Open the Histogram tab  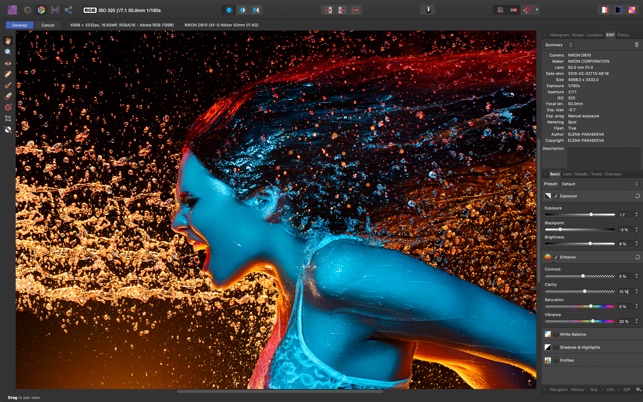coord(559,35)
